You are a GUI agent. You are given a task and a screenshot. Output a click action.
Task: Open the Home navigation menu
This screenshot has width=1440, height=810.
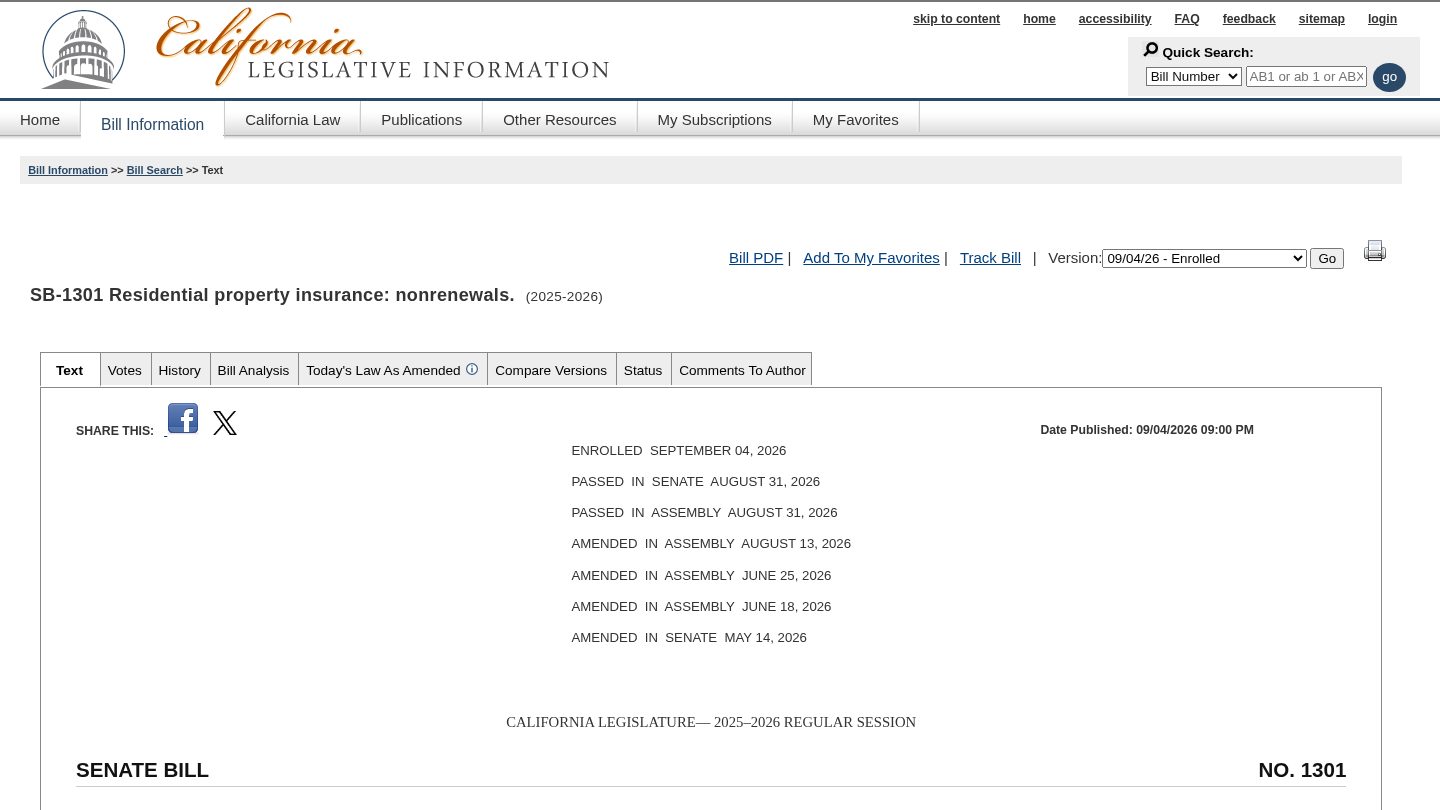40,120
